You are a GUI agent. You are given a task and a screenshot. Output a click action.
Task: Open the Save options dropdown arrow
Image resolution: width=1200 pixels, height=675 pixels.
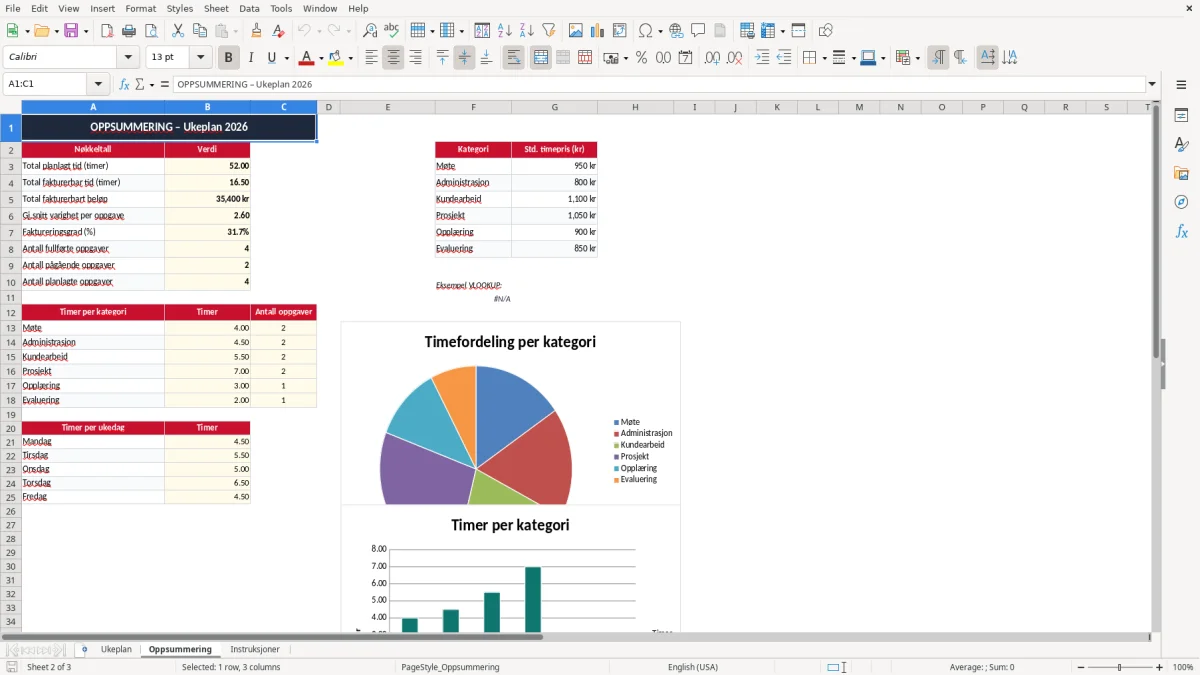pyautogui.click(x=85, y=31)
